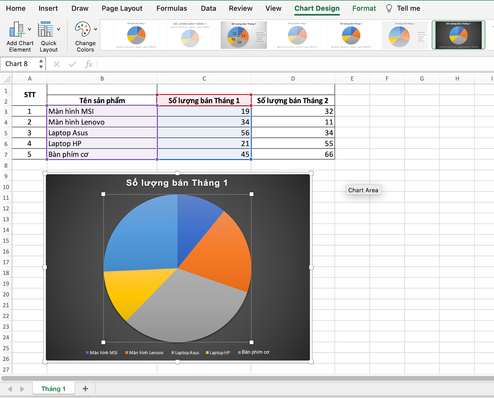Click the 'Số lượng bán Tháng 2' header cell
494x398 pixels.
(x=293, y=100)
